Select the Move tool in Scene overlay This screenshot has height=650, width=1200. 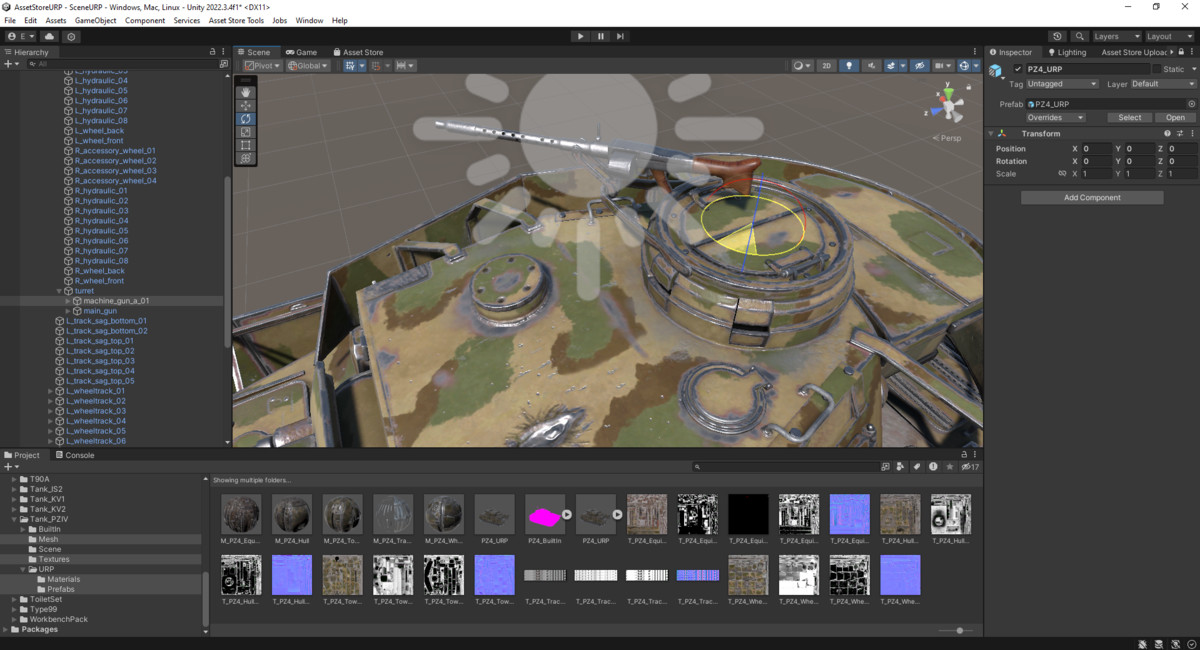point(246,105)
